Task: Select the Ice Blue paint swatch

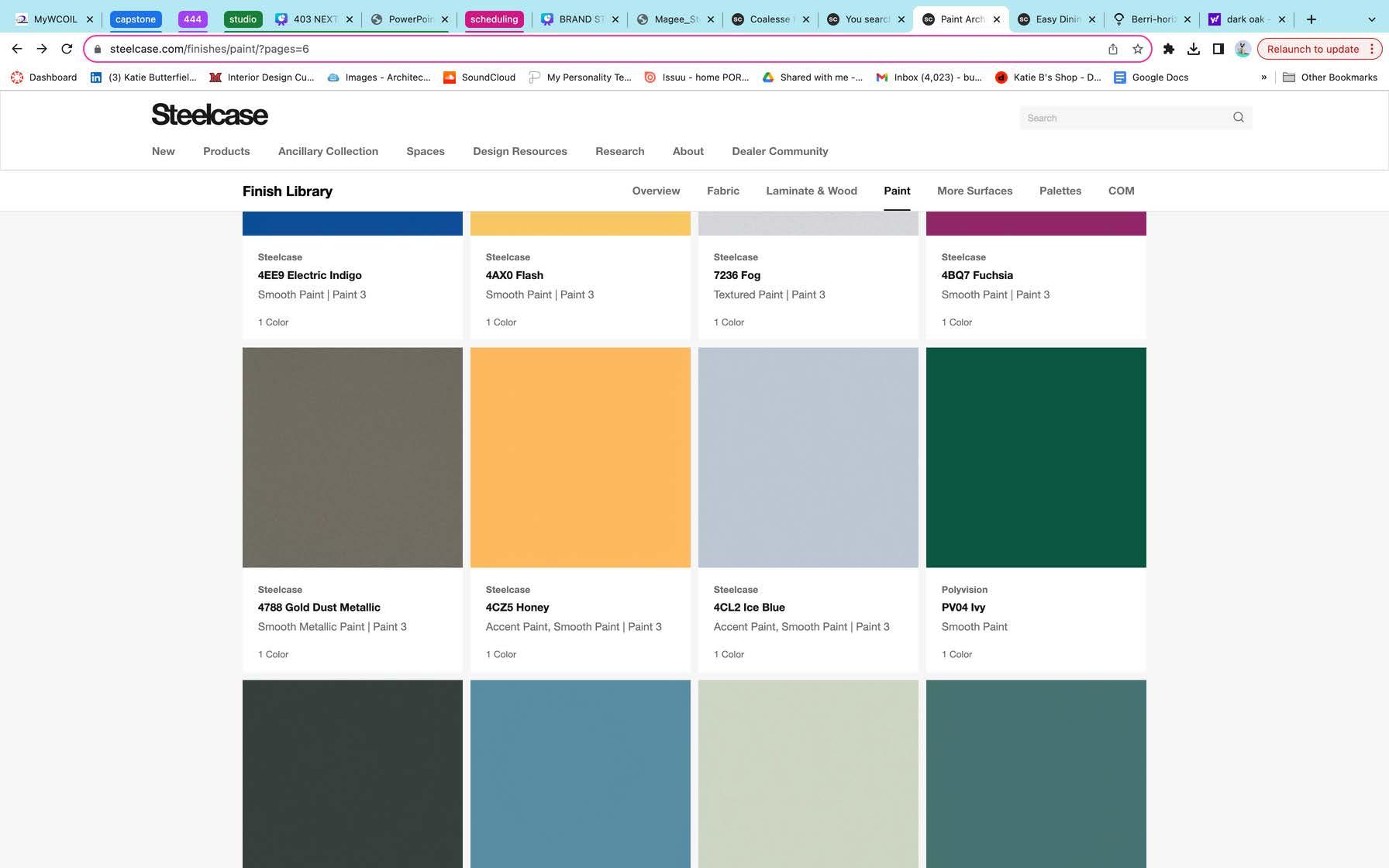Action: point(808,457)
